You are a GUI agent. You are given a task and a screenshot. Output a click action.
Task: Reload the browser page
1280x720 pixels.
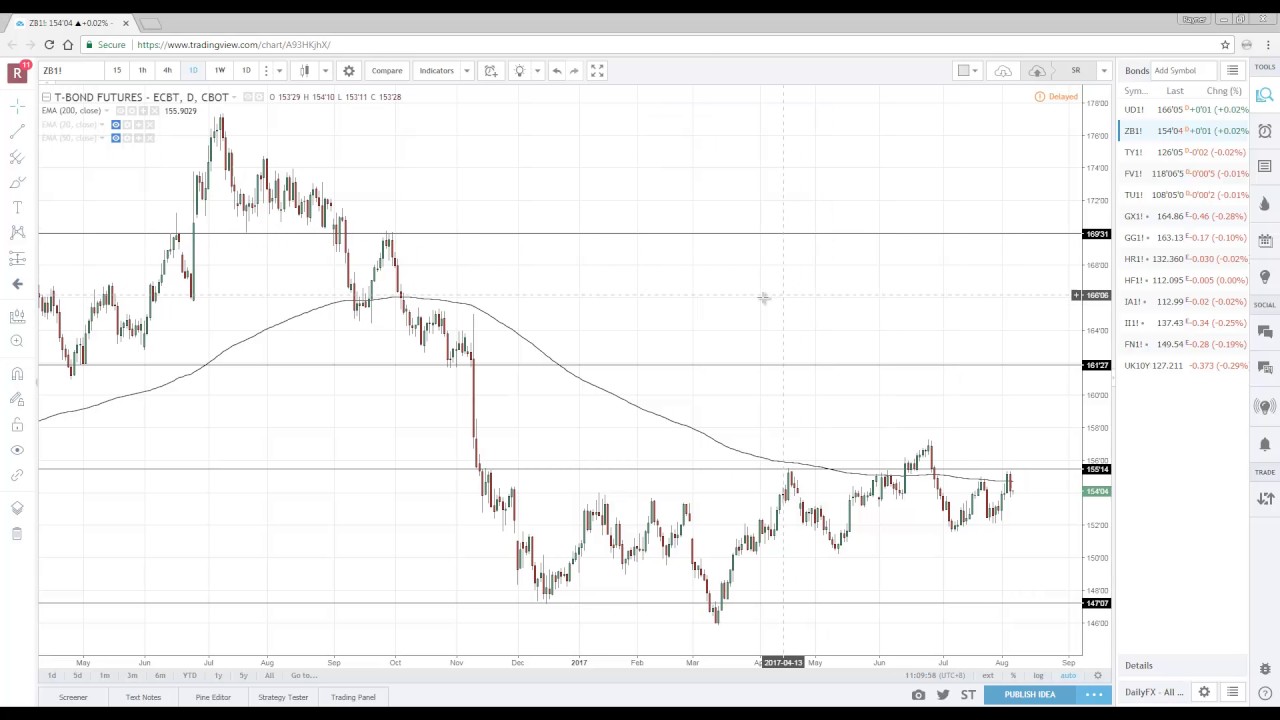tap(49, 45)
